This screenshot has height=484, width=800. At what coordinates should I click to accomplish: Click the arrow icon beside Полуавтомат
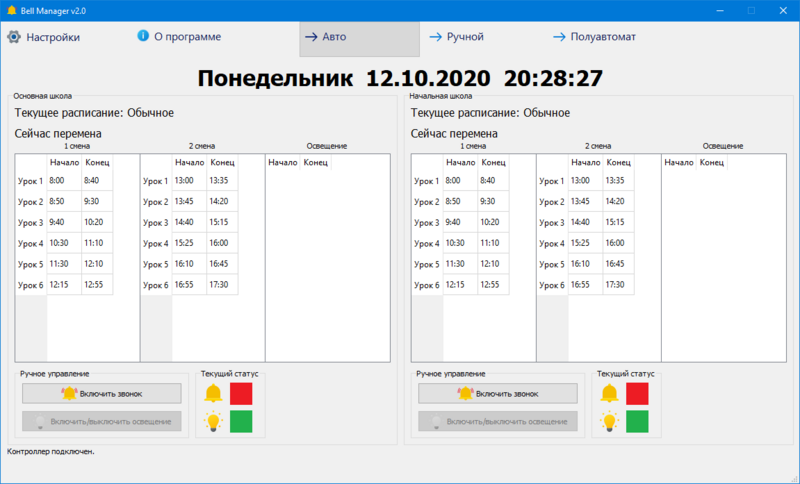(559, 37)
